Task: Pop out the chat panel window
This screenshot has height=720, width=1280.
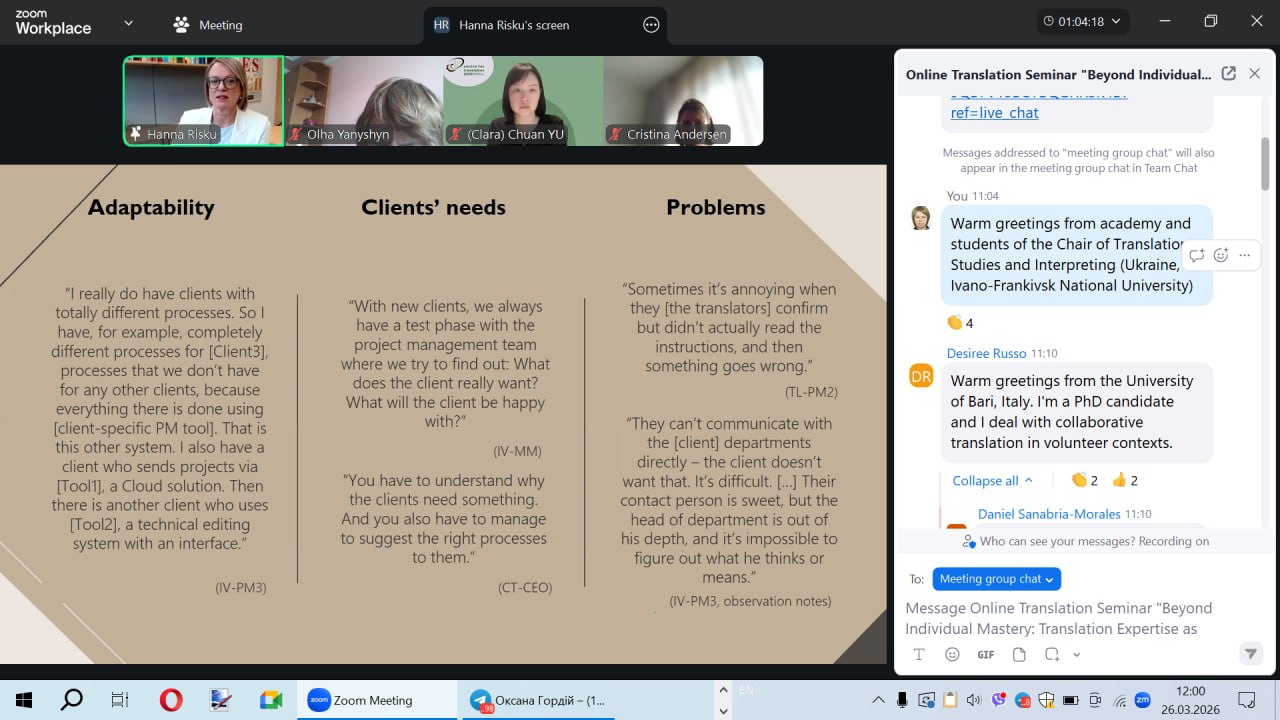Action: (x=1229, y=74)
